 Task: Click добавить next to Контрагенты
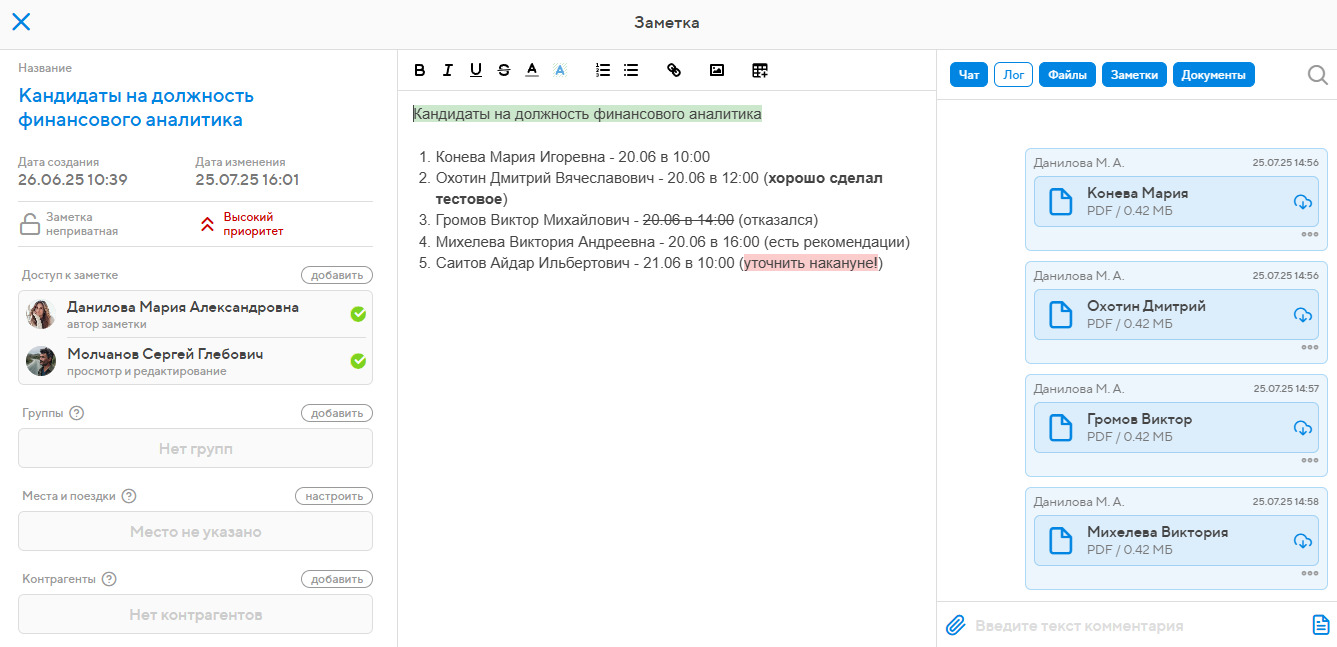click(x=337, y=579)
